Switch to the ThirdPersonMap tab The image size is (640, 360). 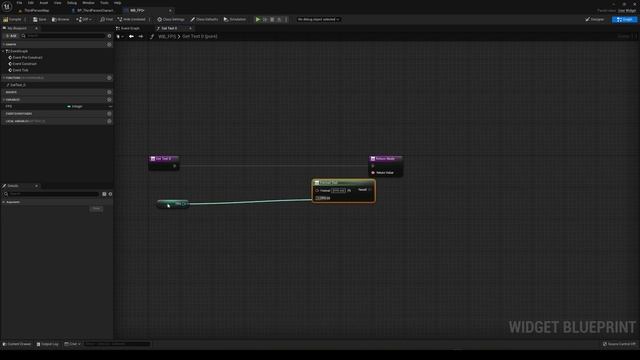(37, 10)
